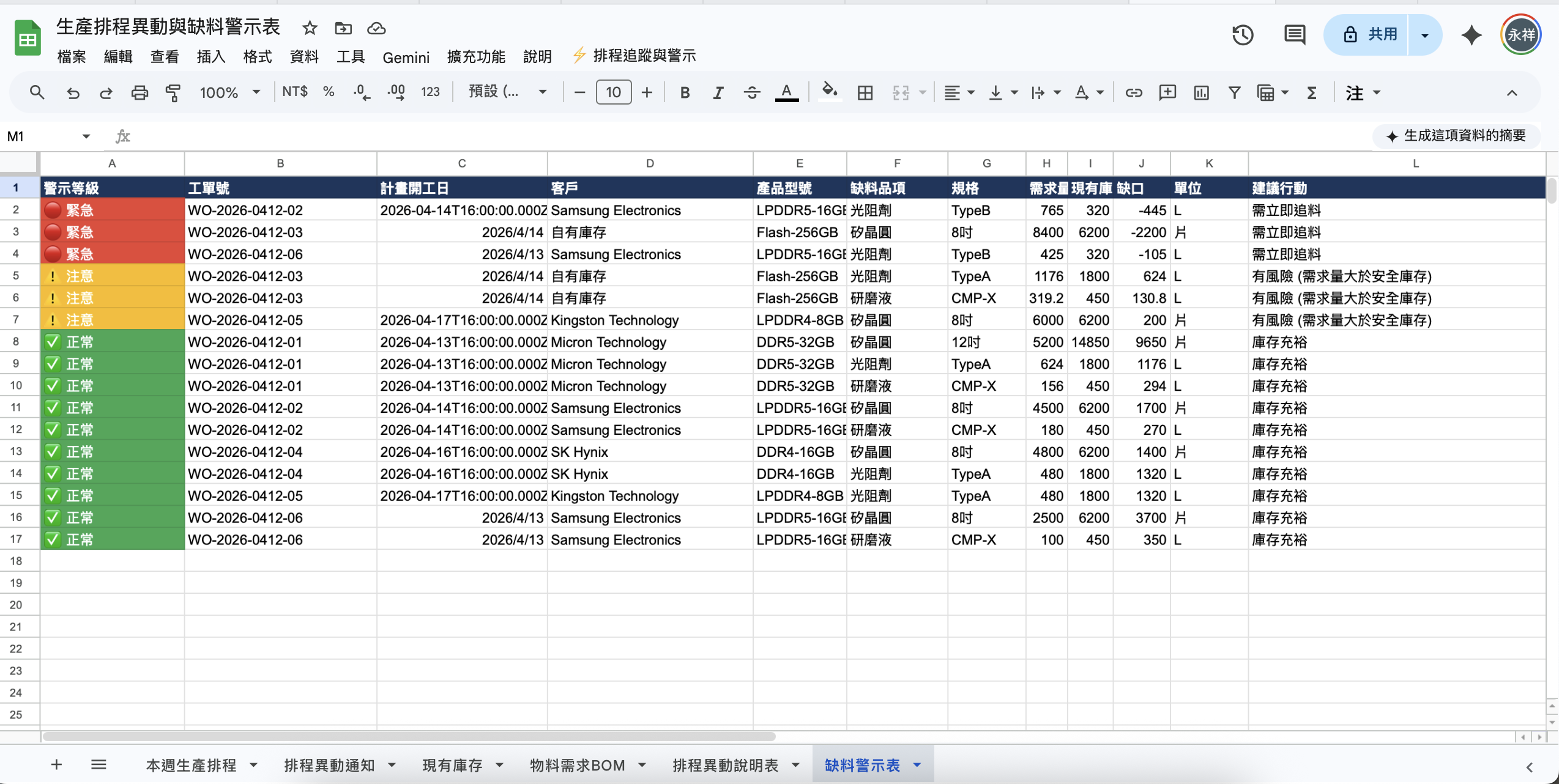Open vertical align dropdown
This screenshot has width=1559, height=784.
click(1003, 92)
